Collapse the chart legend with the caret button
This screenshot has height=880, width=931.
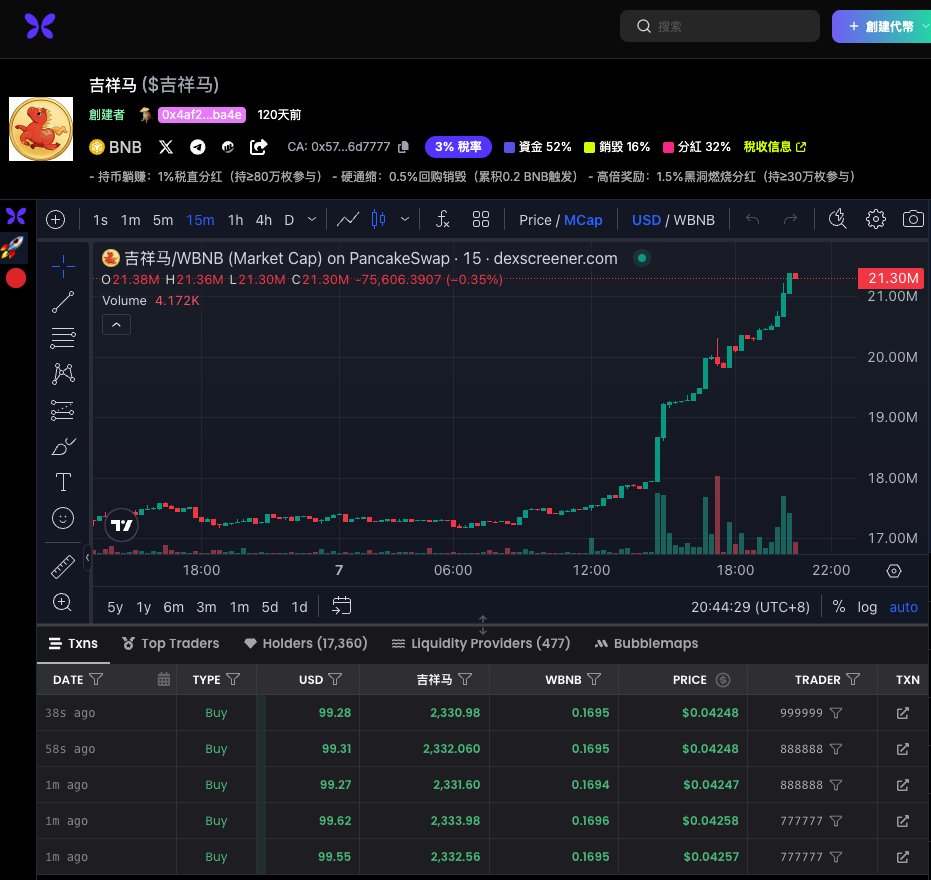tap(116, 325)
